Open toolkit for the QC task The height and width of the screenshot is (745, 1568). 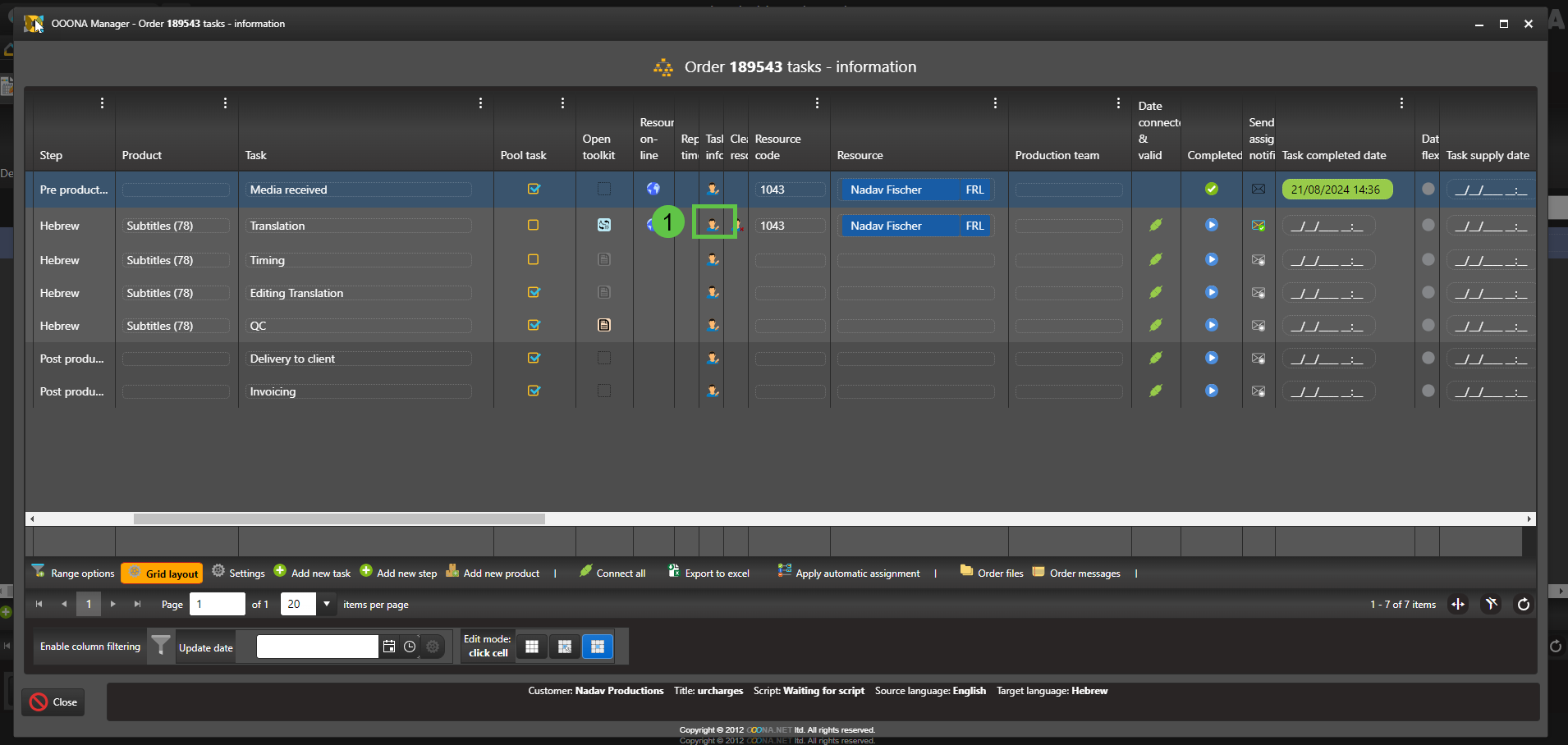604,326
